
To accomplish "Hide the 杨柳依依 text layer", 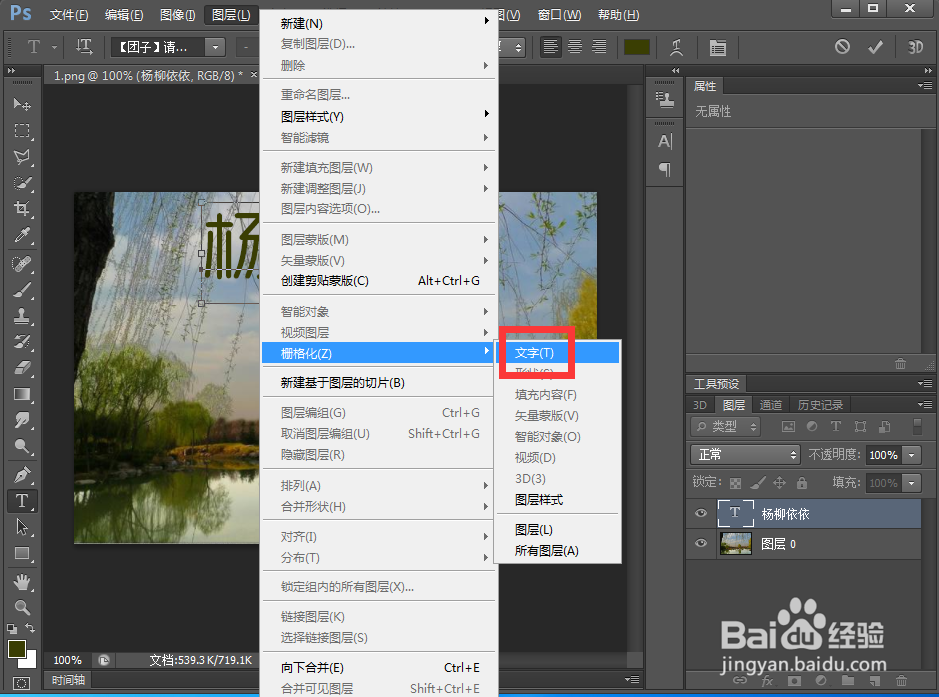I will [x=700, y=513].
